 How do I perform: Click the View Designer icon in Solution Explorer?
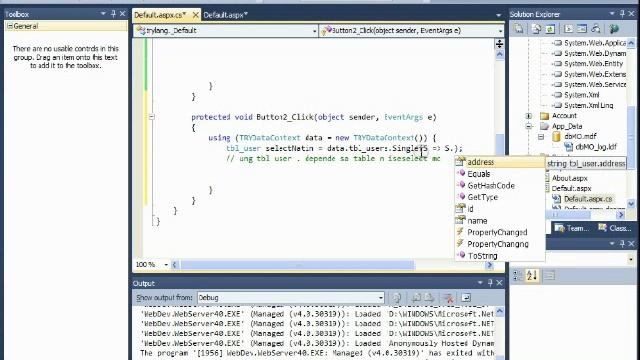click(582, 29)
